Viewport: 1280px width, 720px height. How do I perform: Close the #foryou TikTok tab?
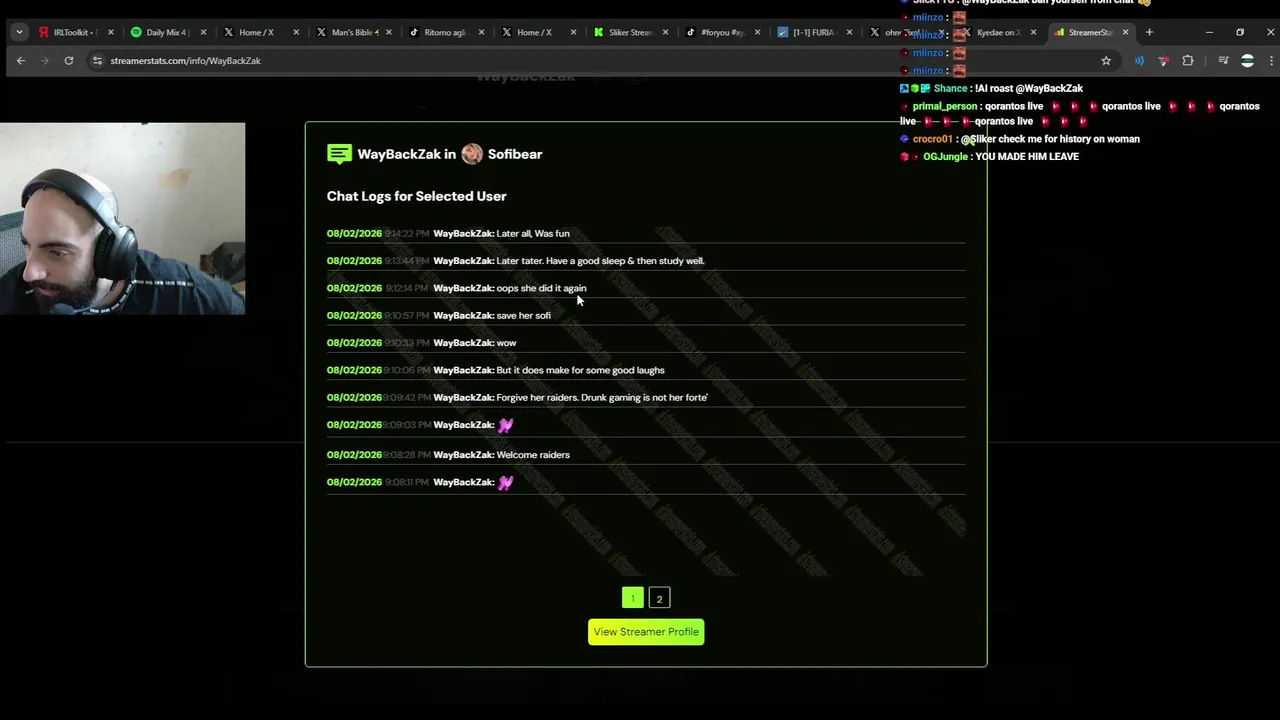tap(757, 32)
